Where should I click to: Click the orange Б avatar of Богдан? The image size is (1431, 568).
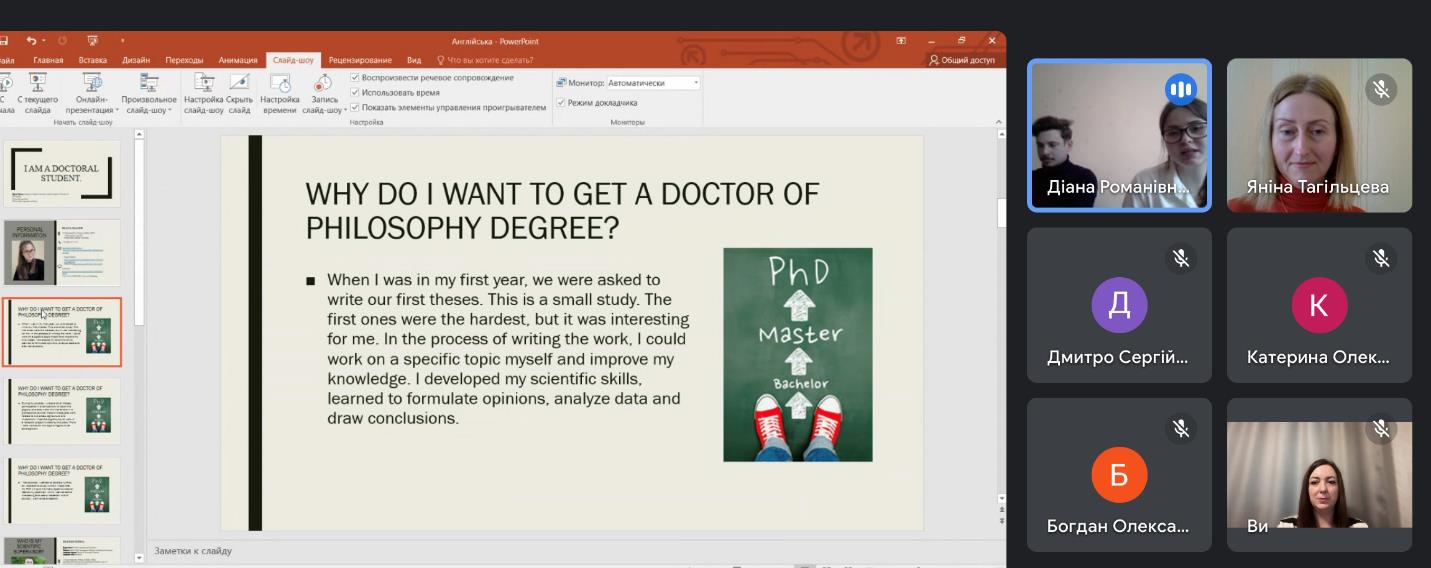(x=1119, y=475)
